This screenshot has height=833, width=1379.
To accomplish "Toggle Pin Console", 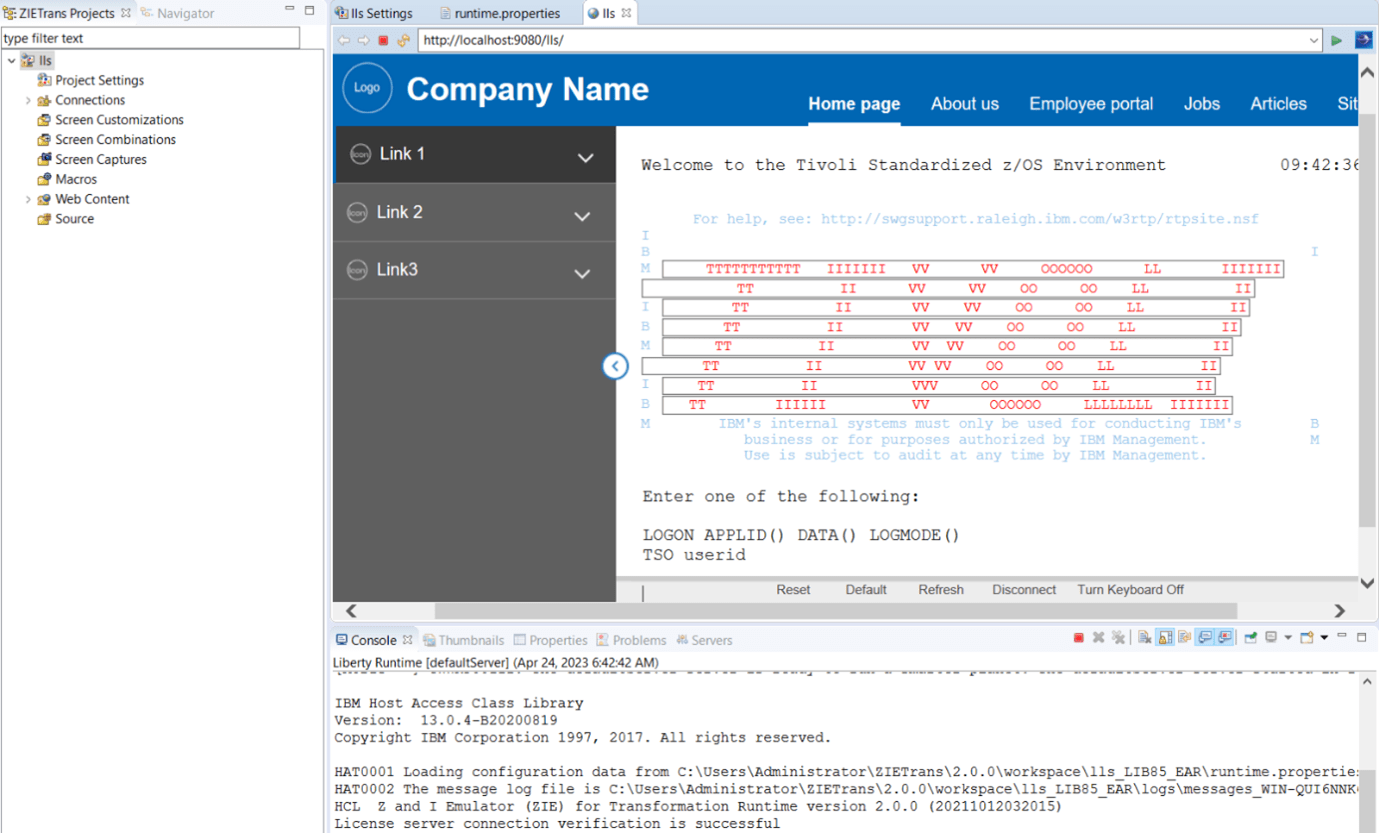I will pyautogui.click(x=1250, y=637).
